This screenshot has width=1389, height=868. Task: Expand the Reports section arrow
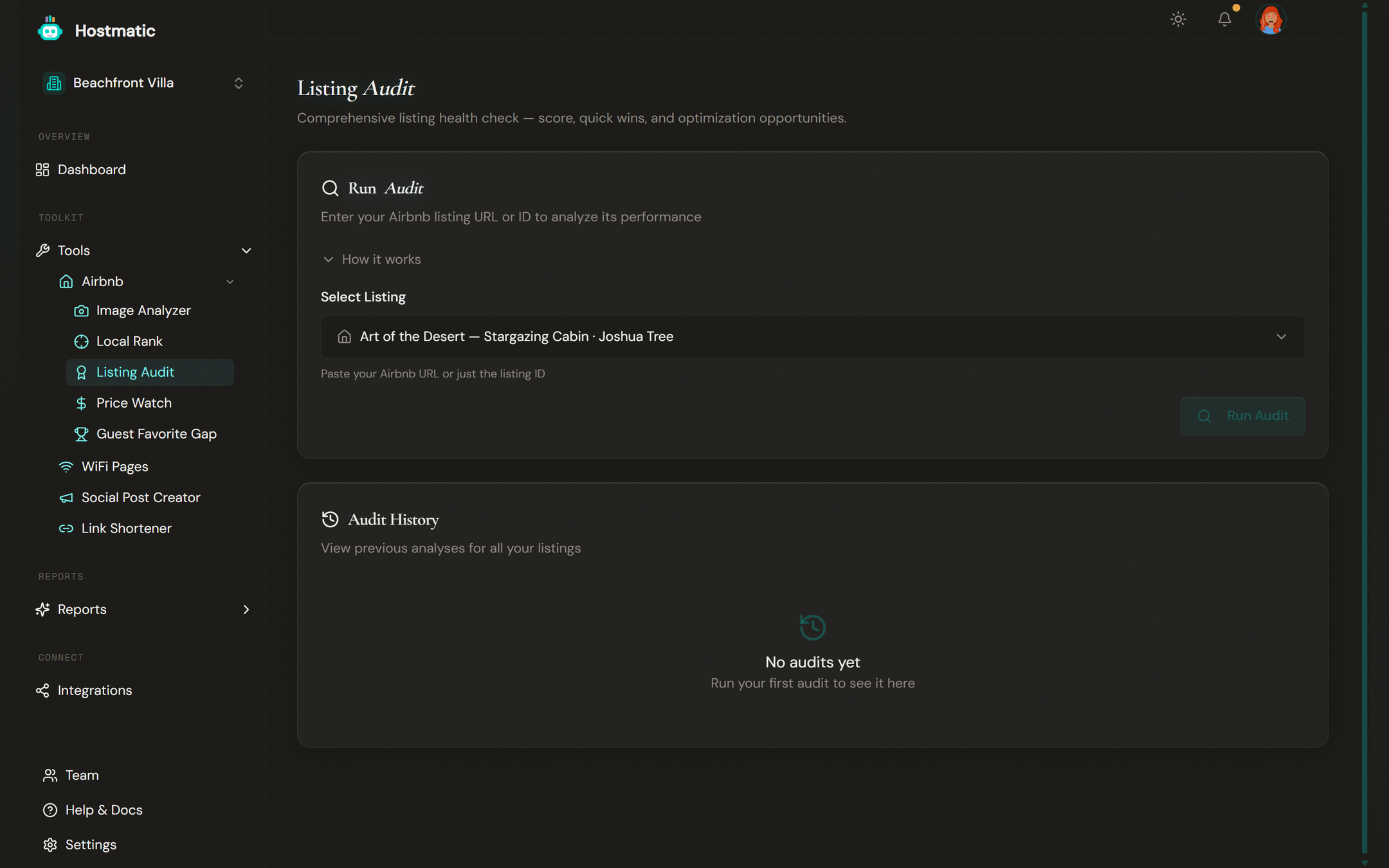tap(246, 610)
